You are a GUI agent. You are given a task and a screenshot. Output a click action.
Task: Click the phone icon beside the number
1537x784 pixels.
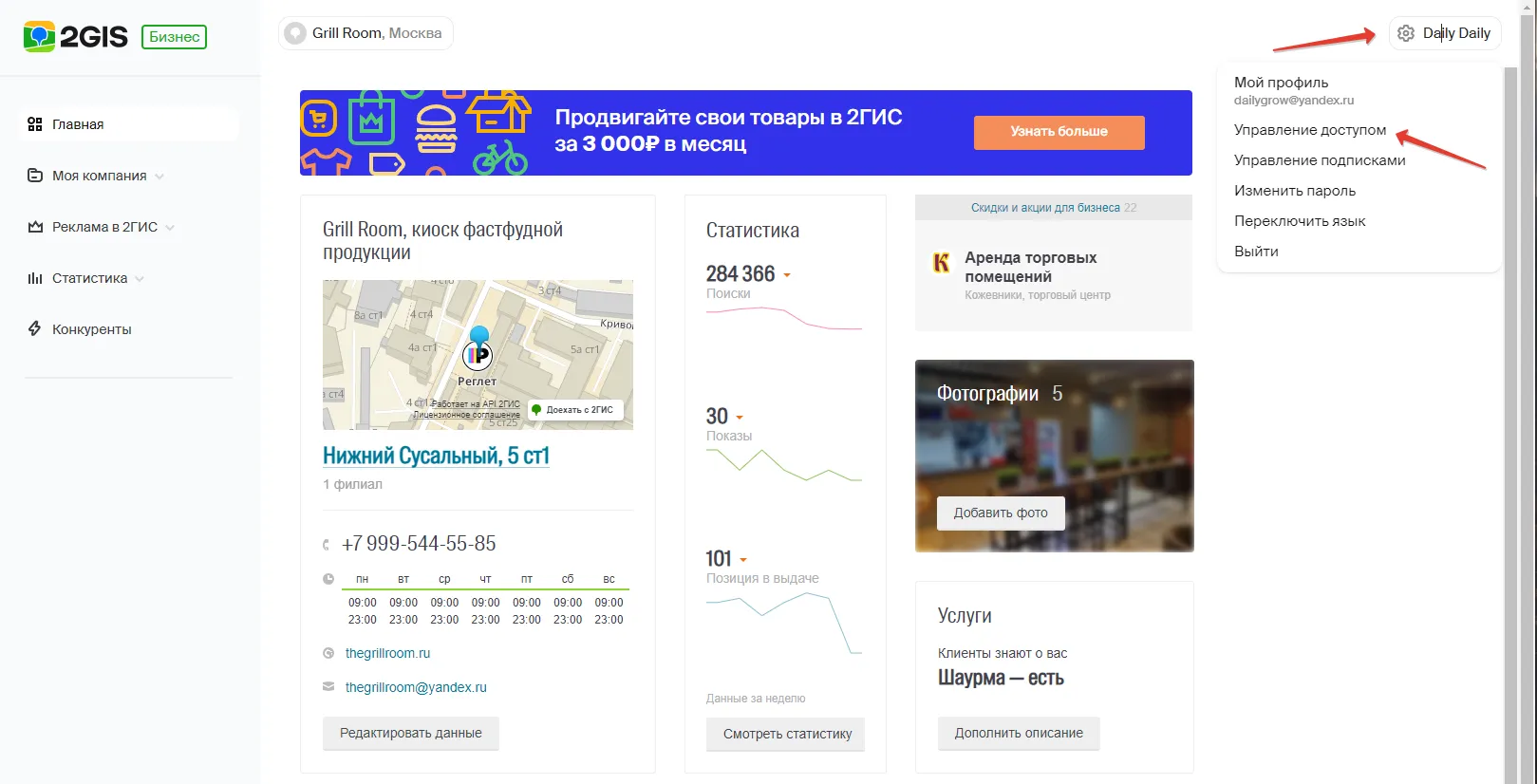327,545
